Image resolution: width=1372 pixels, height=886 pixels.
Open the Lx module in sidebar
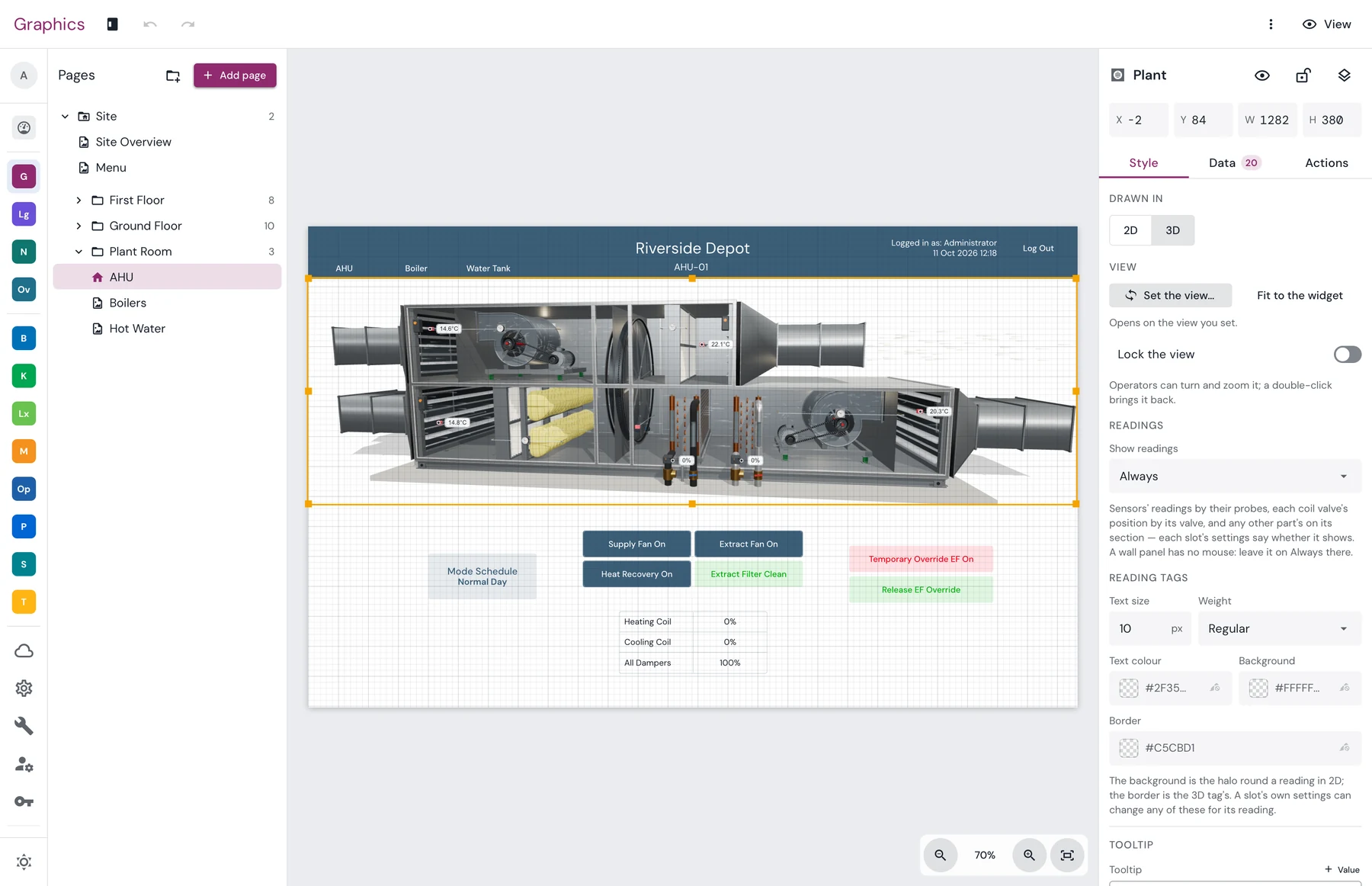pyautogui.click(x=24, y=413)
